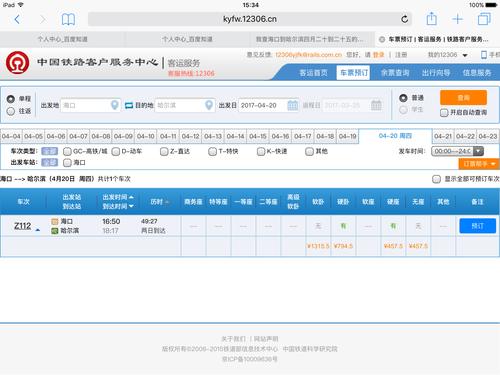Click the register link in header
Image resolution: width=500 pixels, height=375 pixels.
pos(401,55)
